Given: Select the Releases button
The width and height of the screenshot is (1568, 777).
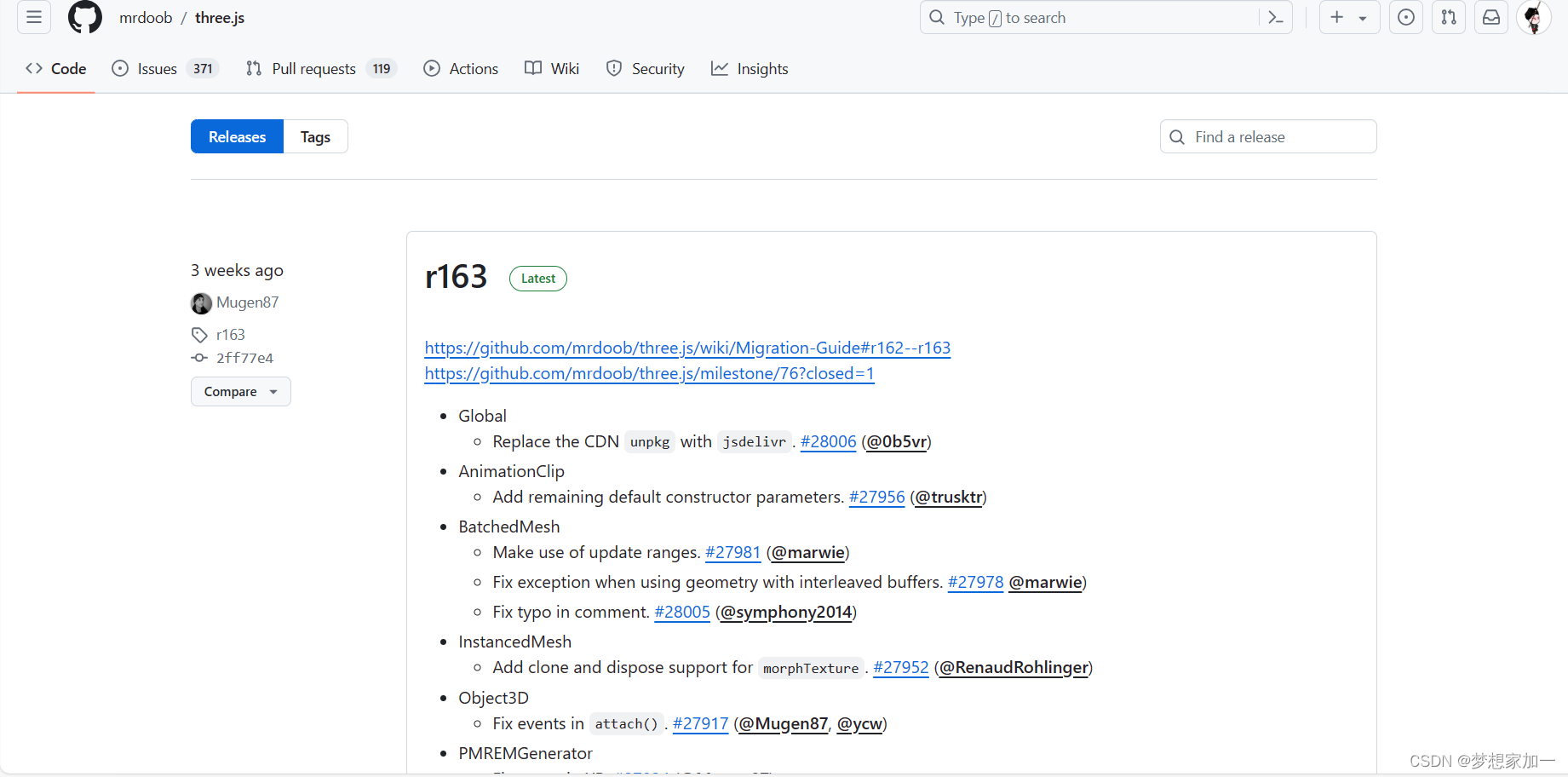Looking at the screenshot, I should (237, 136).
